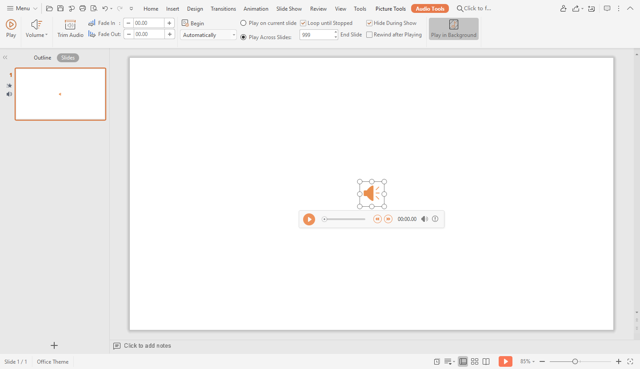
Task: Switch to the Insert tab
Action: [x=172, y=9]
